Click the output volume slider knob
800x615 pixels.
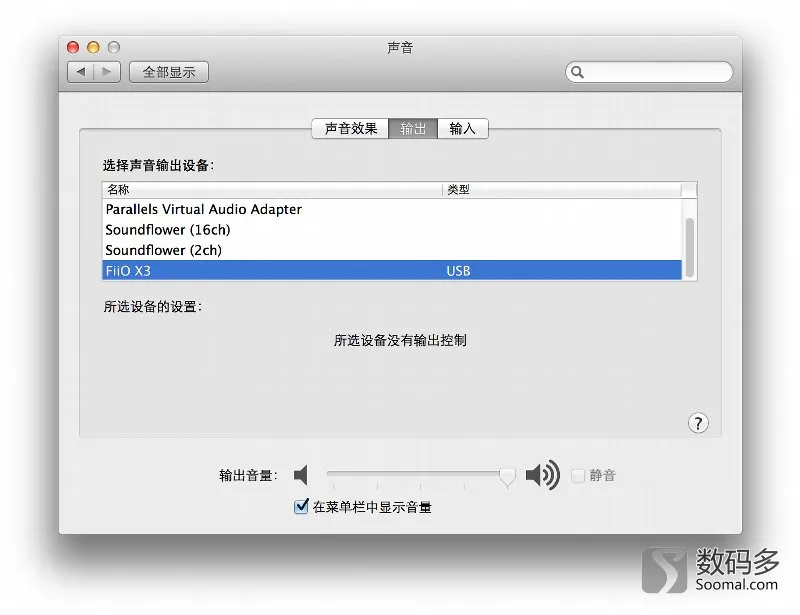pyautogui.click(x=507, y=477)
